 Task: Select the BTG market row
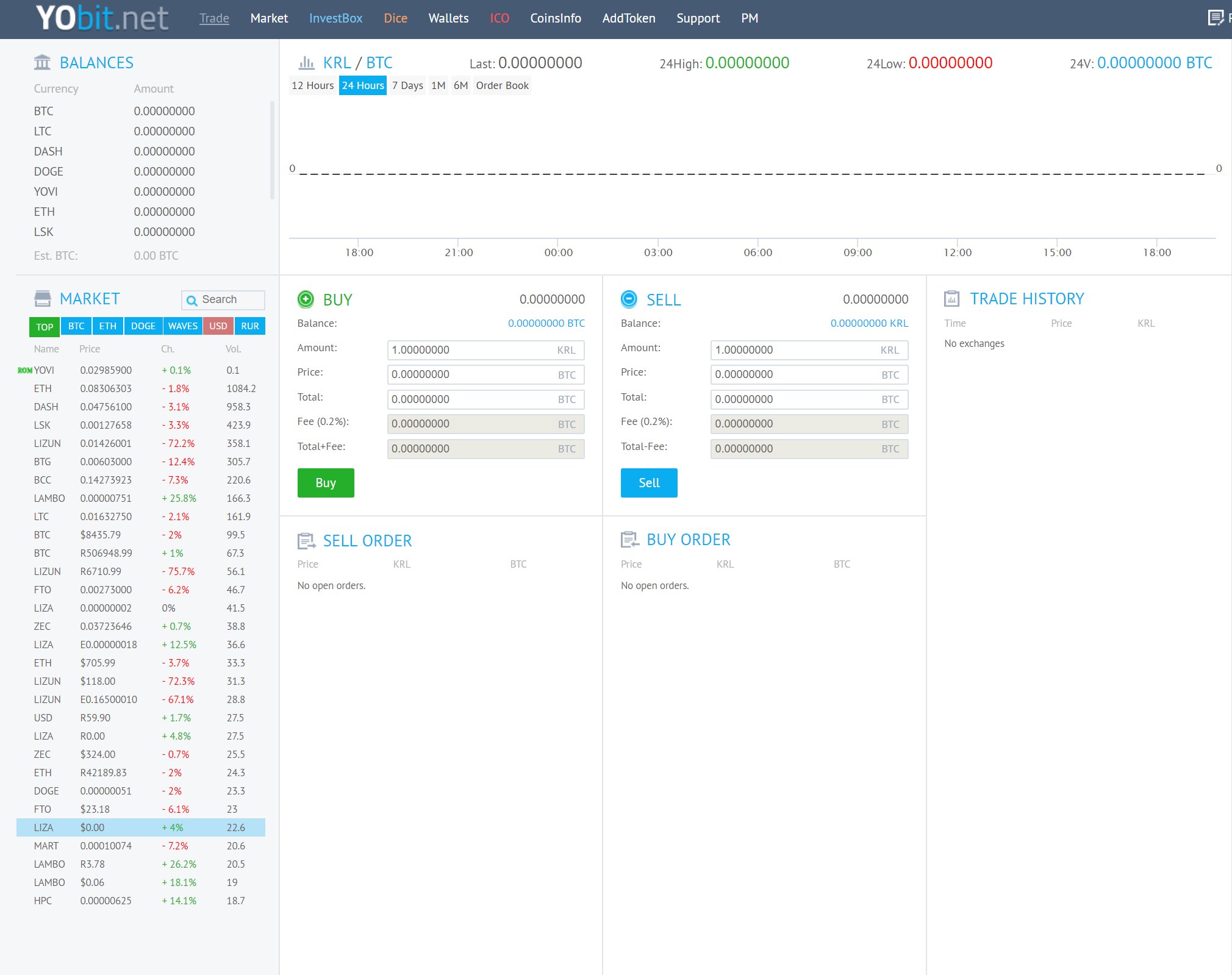[141, 462]
